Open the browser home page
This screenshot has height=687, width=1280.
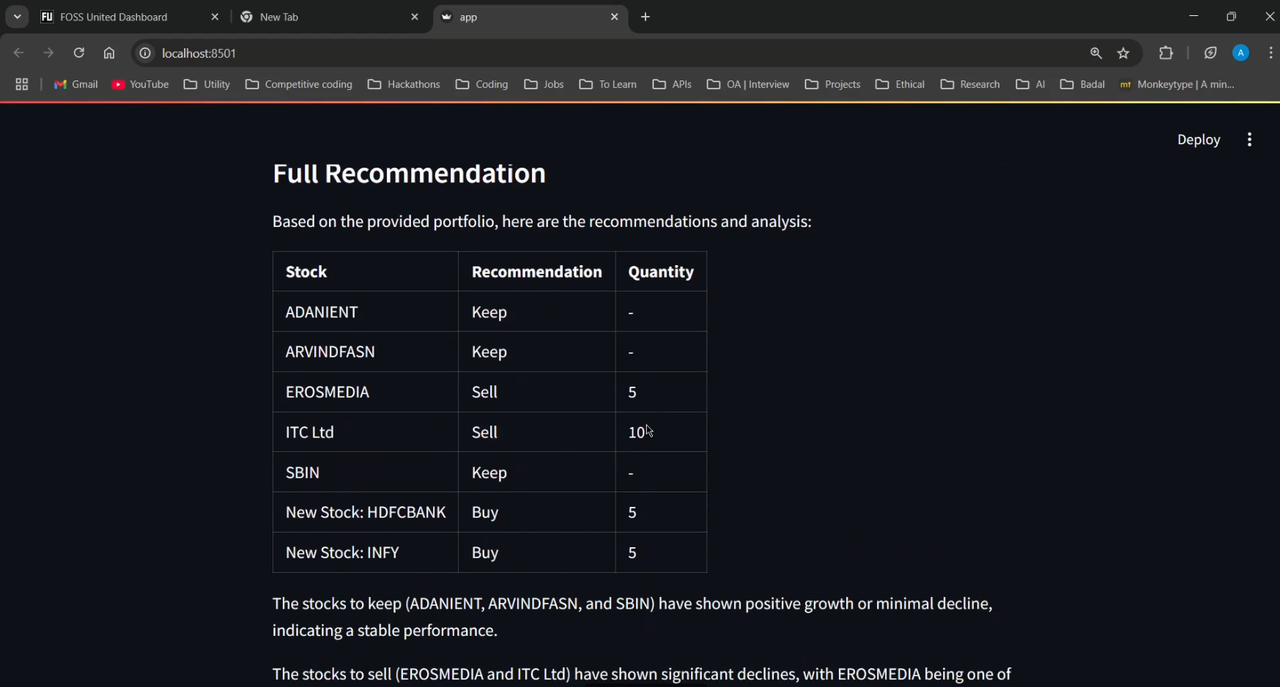coord(109,53)
